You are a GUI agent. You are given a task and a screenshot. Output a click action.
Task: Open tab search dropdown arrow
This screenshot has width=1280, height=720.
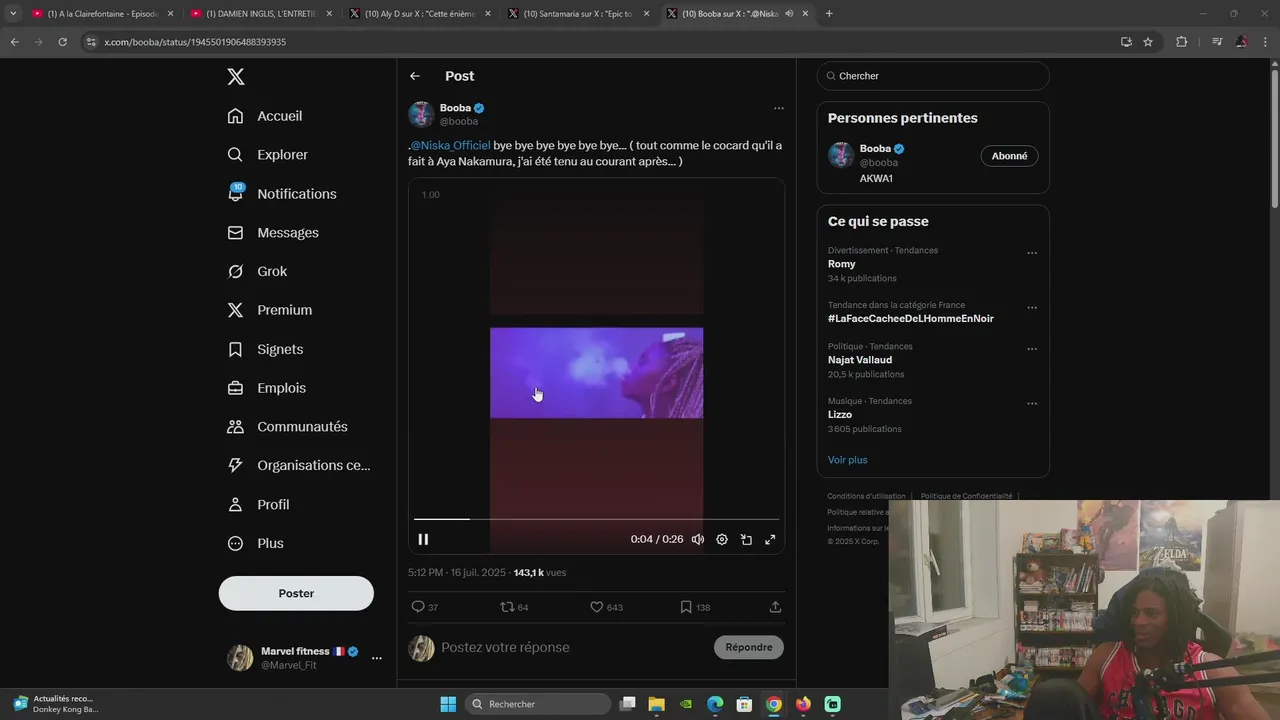[13, 14]
